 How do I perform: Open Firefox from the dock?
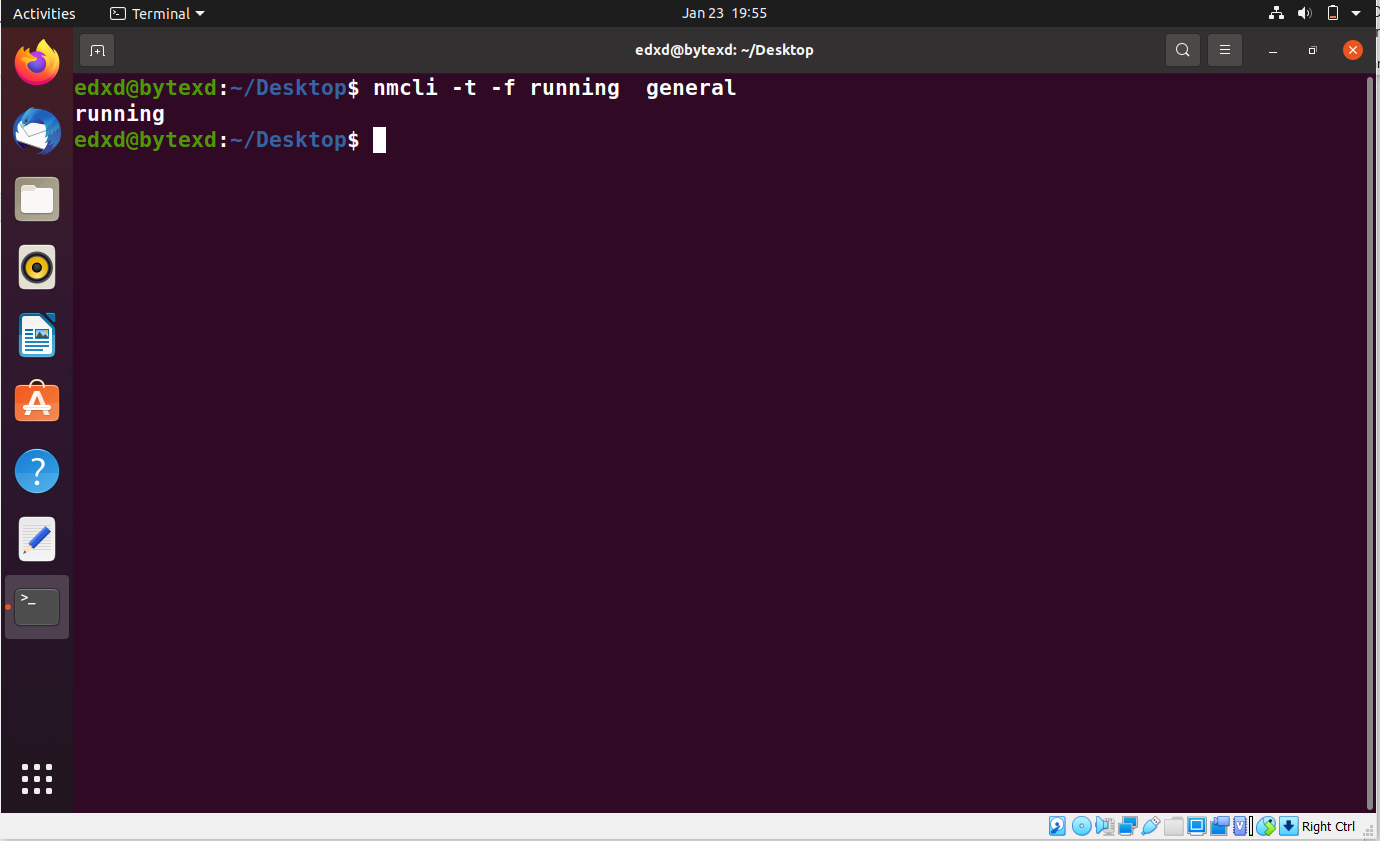pos(37,63)
